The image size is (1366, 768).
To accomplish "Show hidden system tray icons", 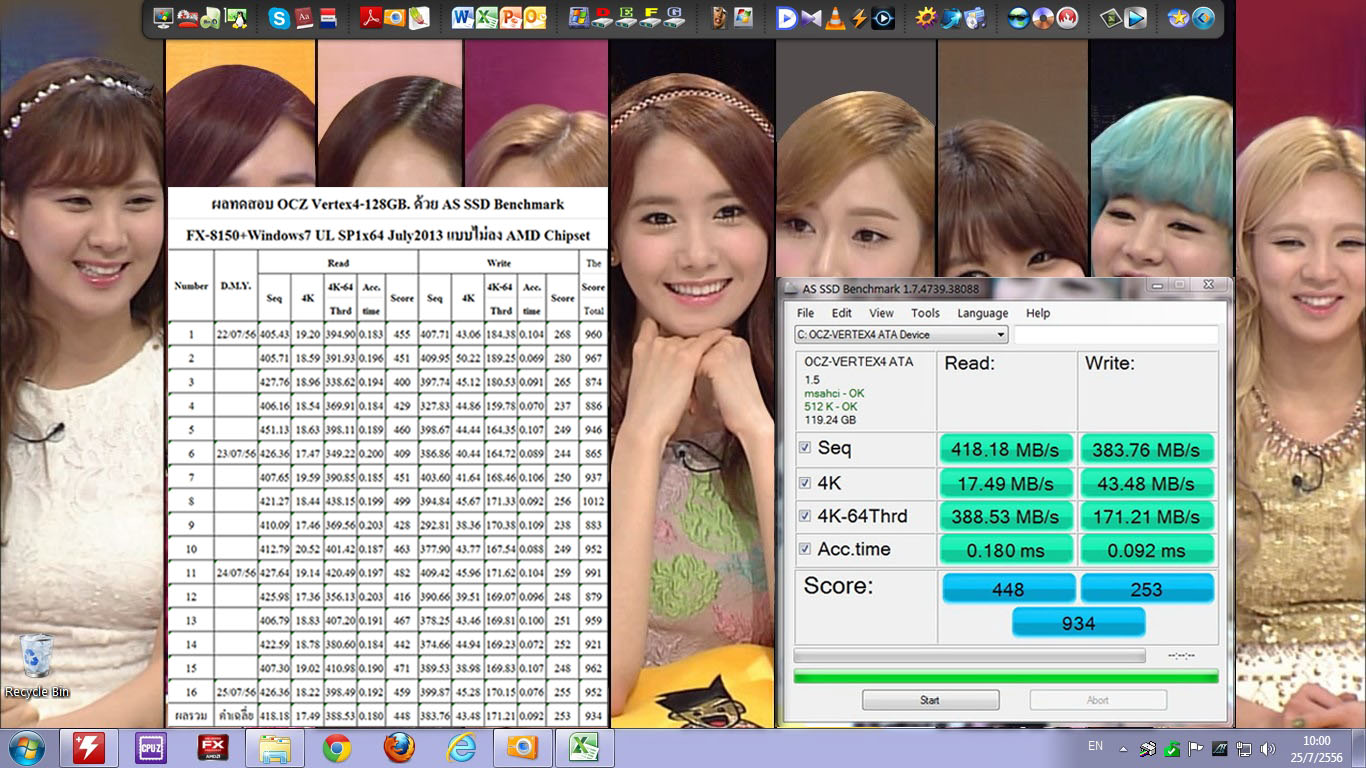I will tap(1123, 748).
